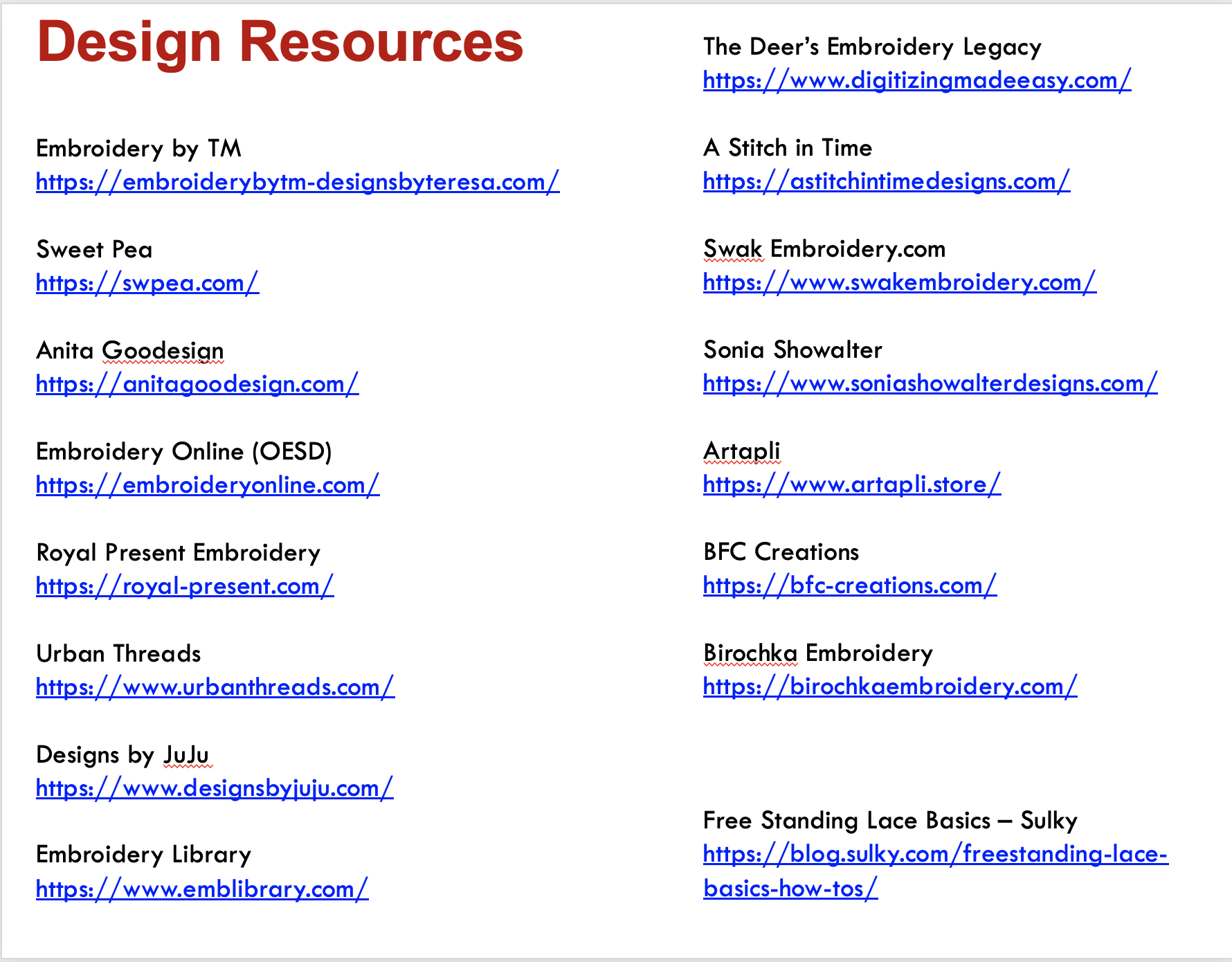Image resolution: width=1232 pixels, height=962 pixels.
Task: Click 'The Deer's Embroidery Legacy' text
Action: [872, 47]
